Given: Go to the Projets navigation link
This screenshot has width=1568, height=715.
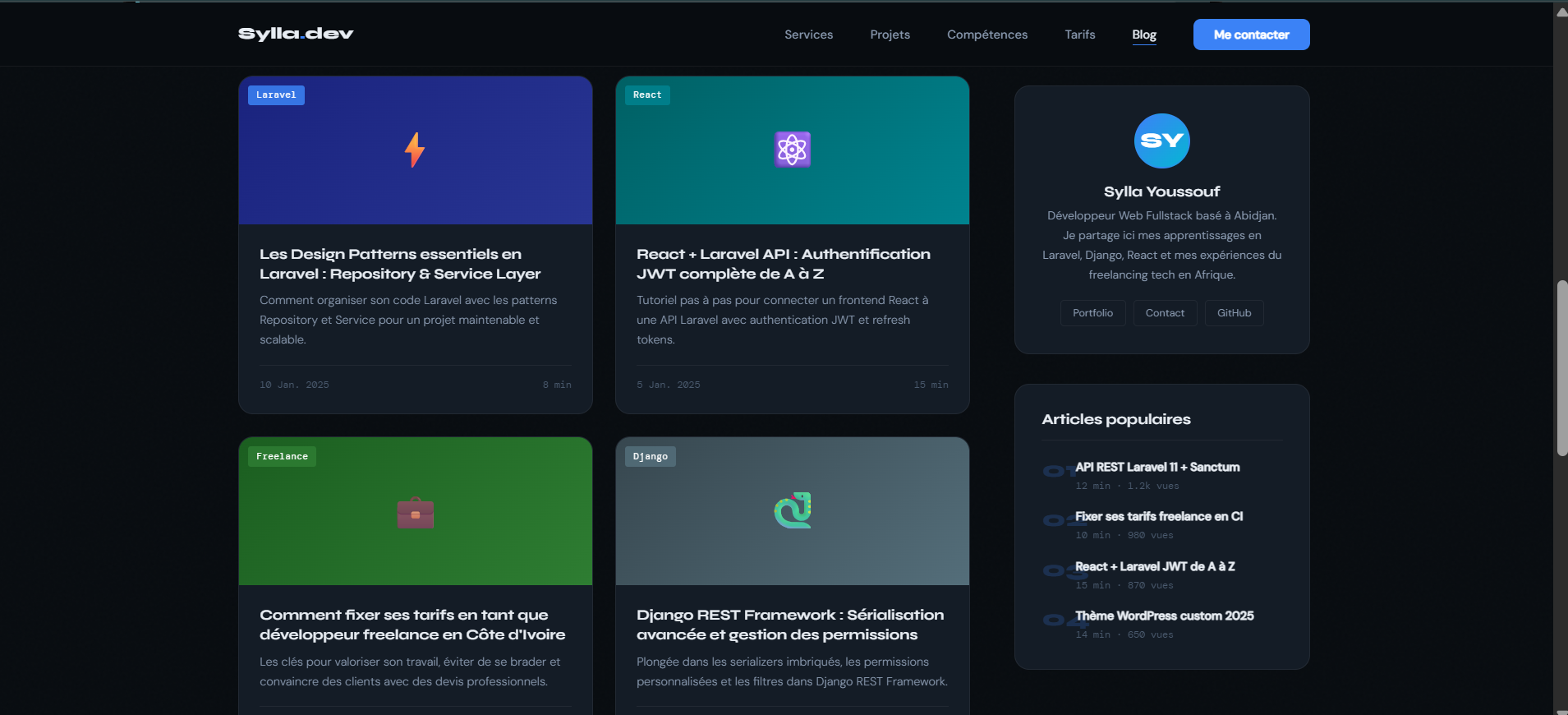Looking at the screenshot, I should 890,35.
